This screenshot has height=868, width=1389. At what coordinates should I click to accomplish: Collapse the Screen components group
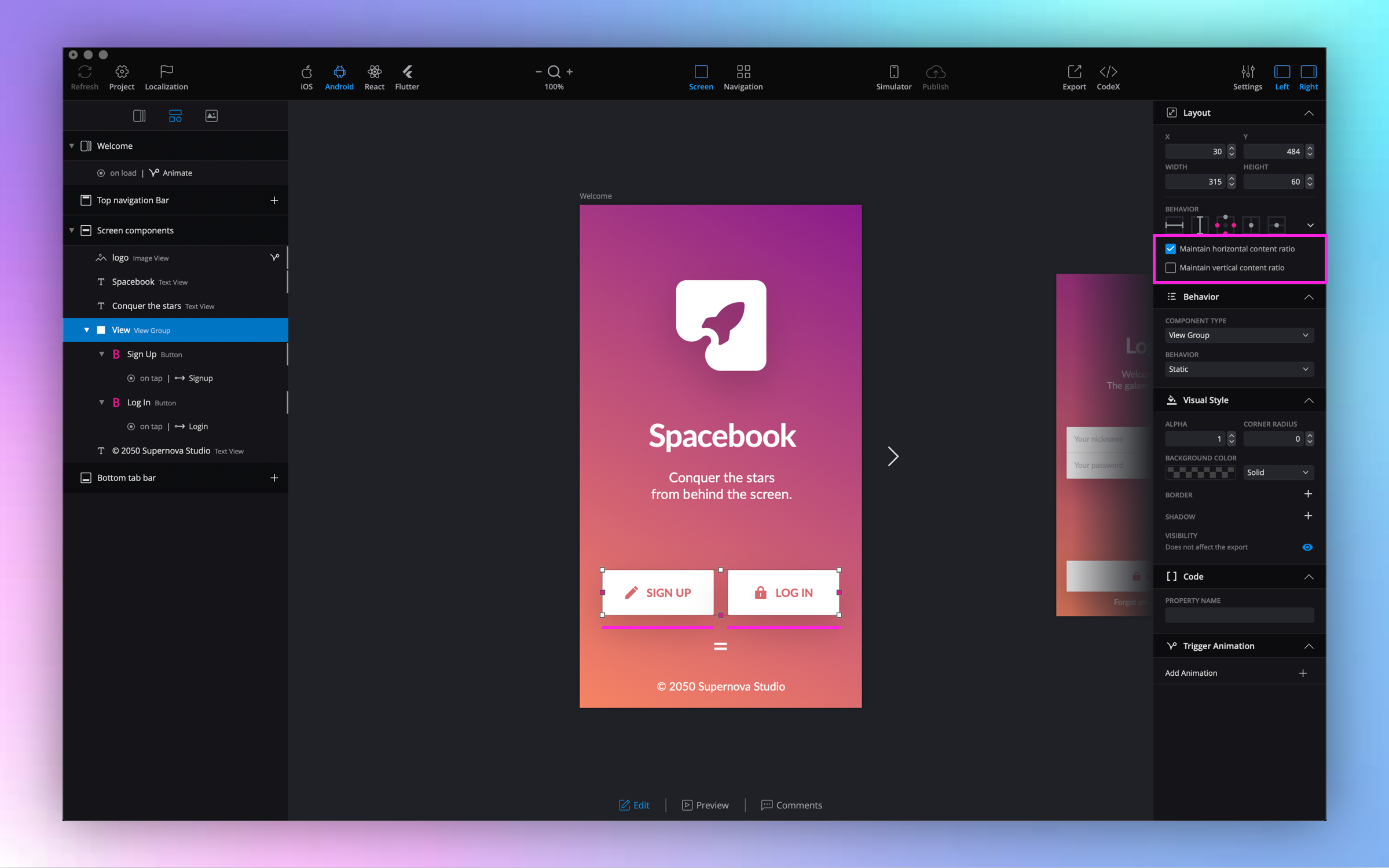click(72, 230)
